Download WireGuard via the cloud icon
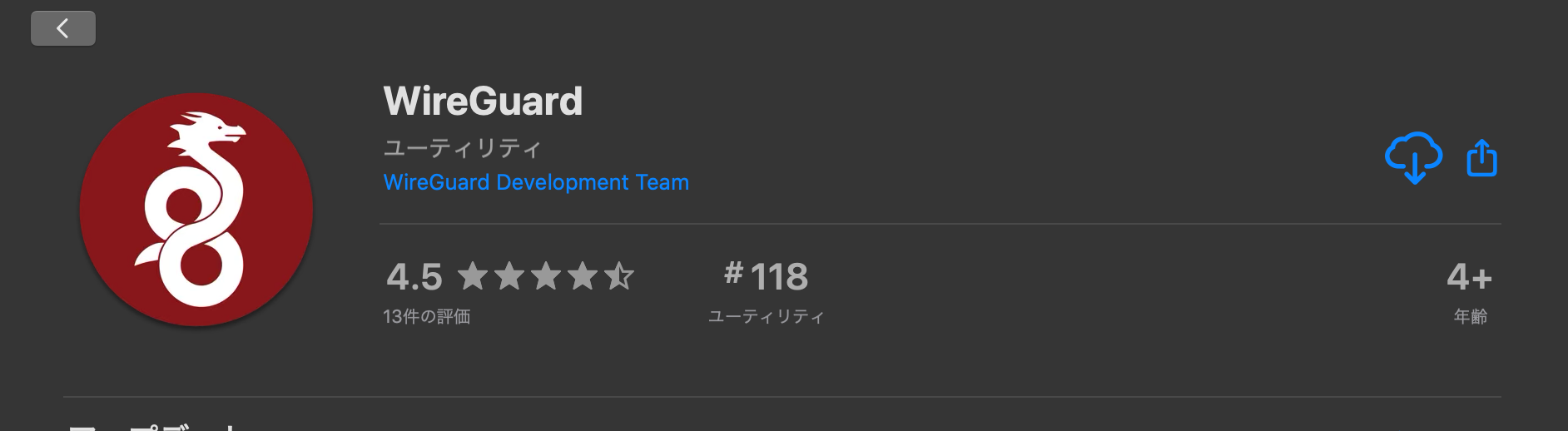The height and width of the screenshot is (431, 1568). tap(1413, 157)
